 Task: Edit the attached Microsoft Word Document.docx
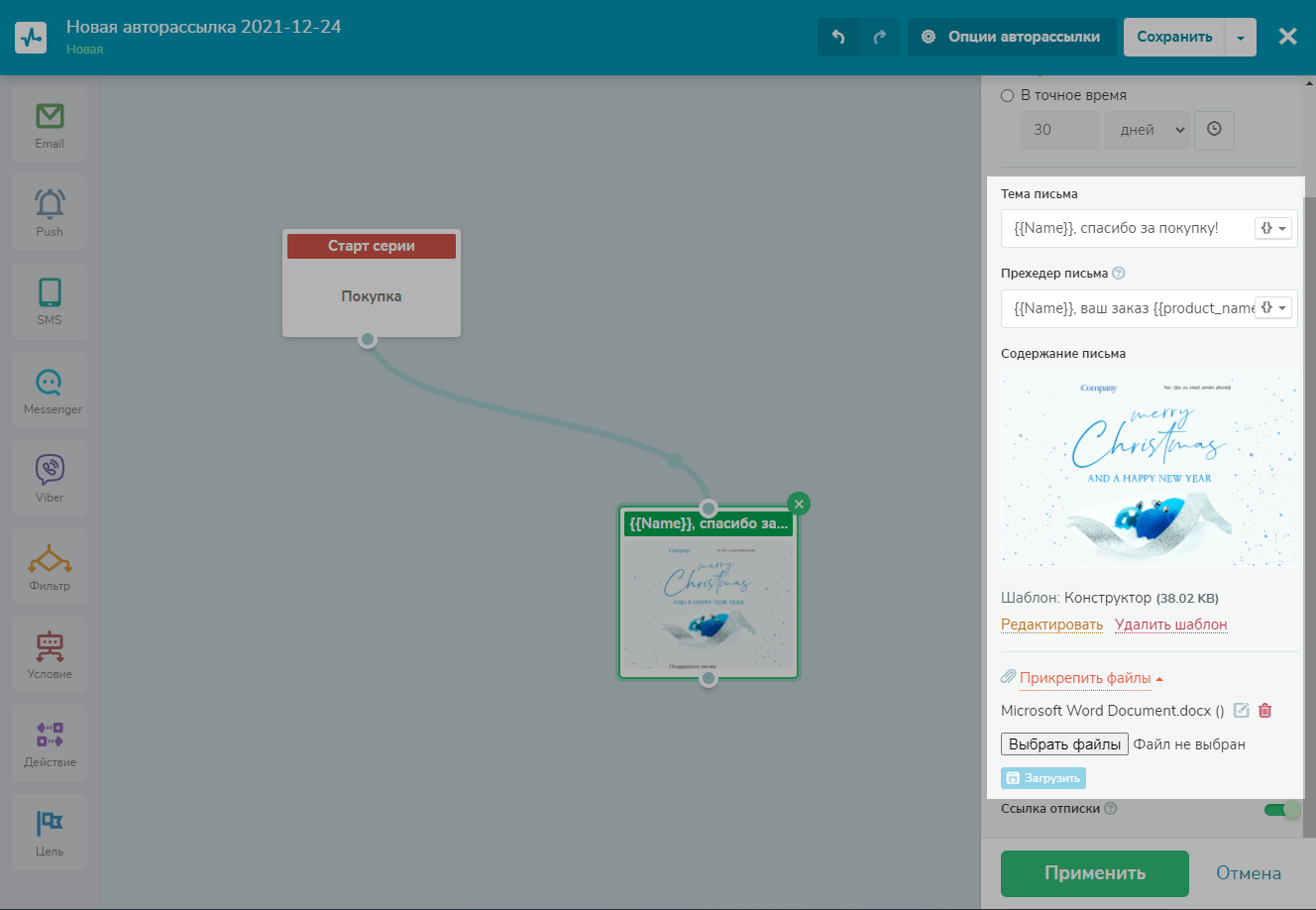point(1242,710)
